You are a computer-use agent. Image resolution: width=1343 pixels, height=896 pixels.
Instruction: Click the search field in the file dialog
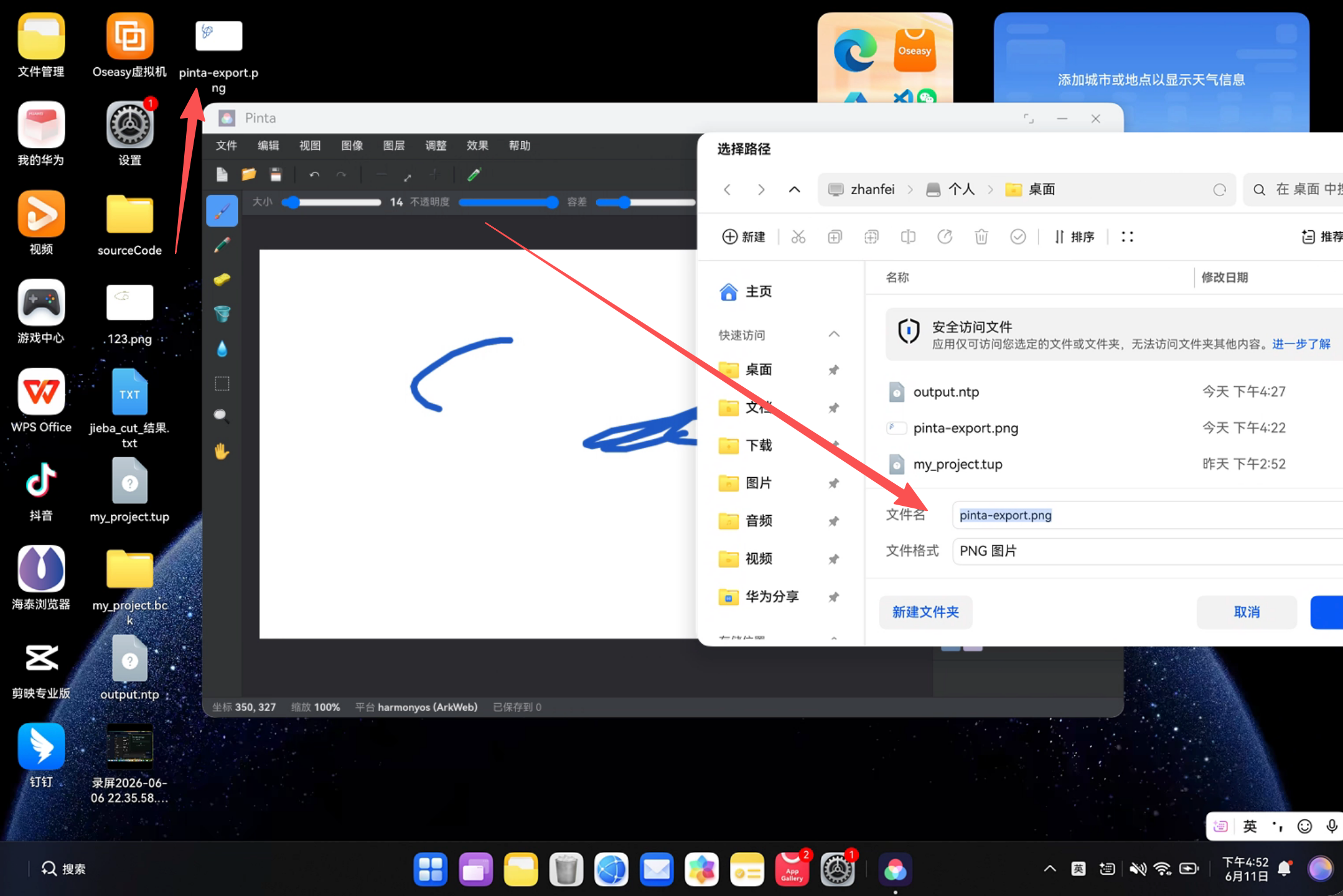[x=1293, y=190]
